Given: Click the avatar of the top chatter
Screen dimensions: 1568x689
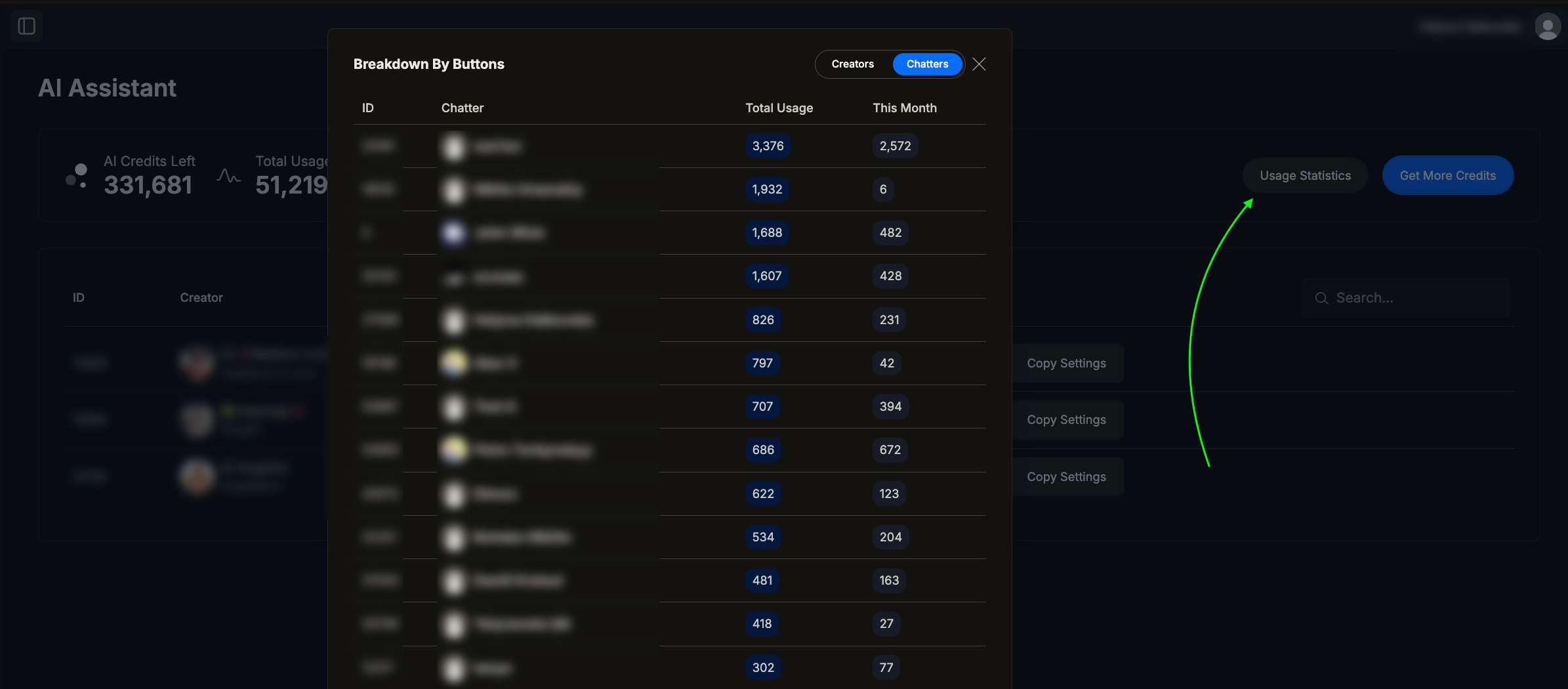Looking at the screenshot, I should (453, 146).
